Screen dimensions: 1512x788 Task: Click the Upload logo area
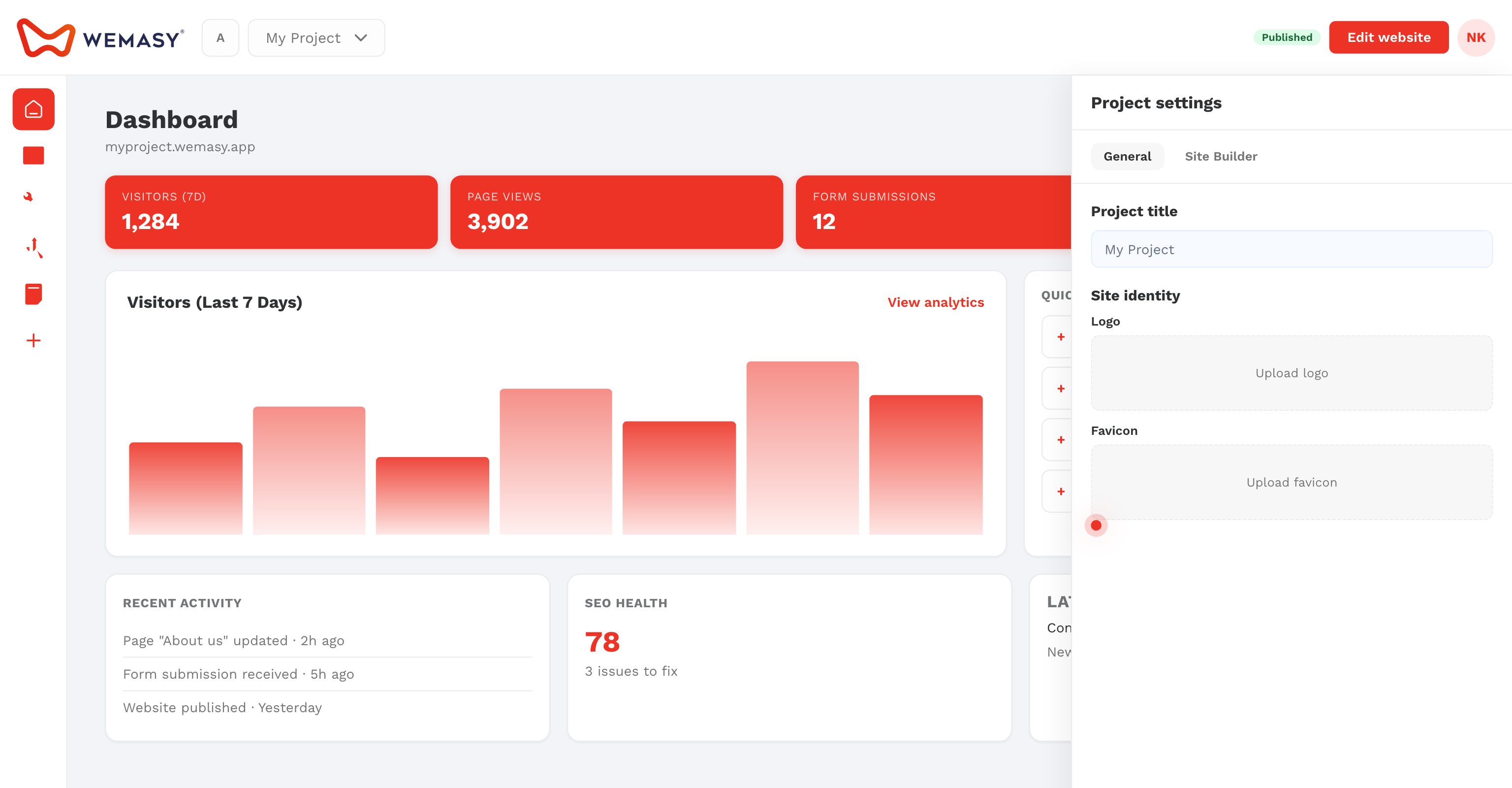pyautogui.click(x=1291, y=373)
